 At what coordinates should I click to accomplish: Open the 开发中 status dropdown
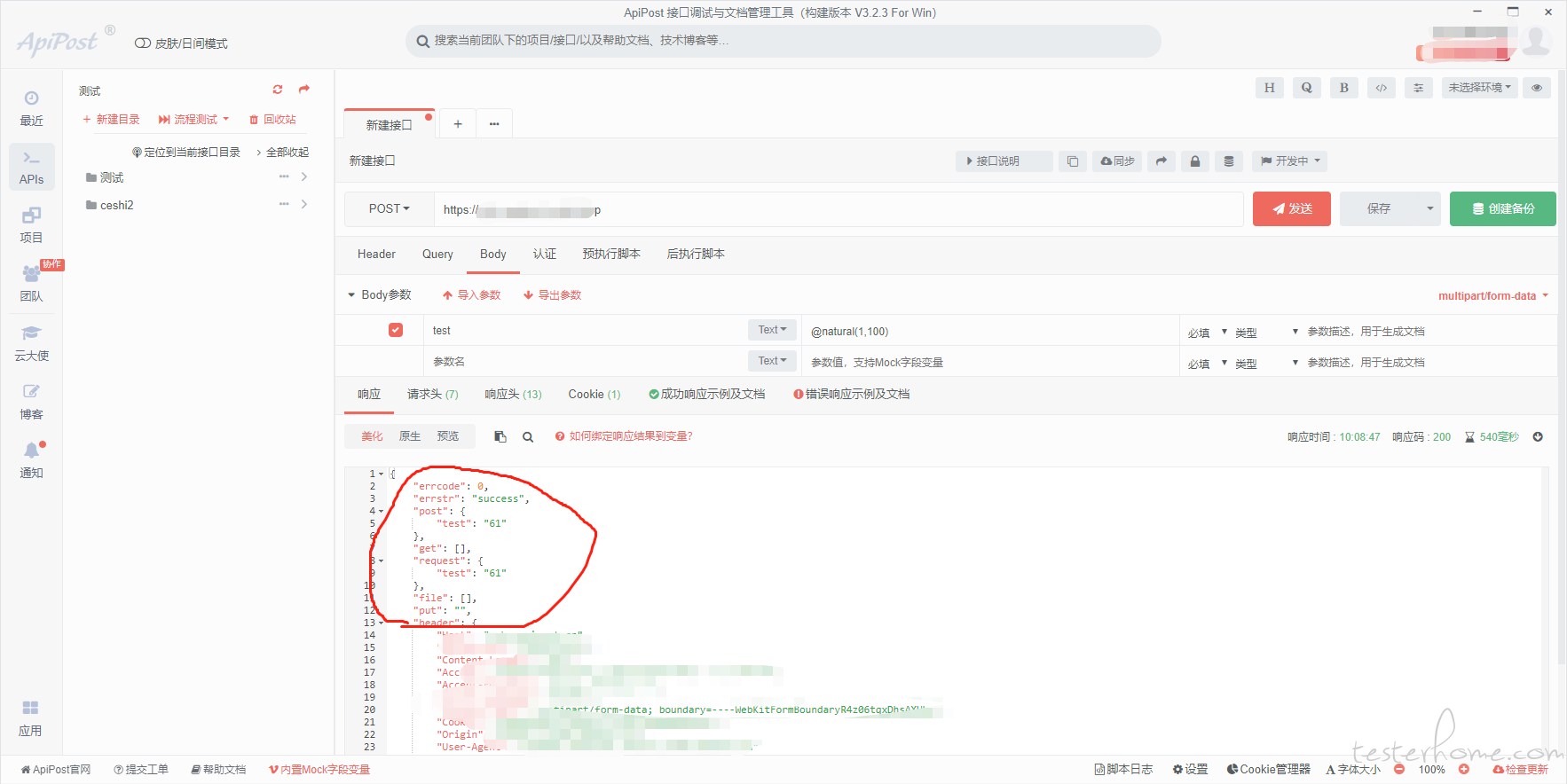(1291, 161)
